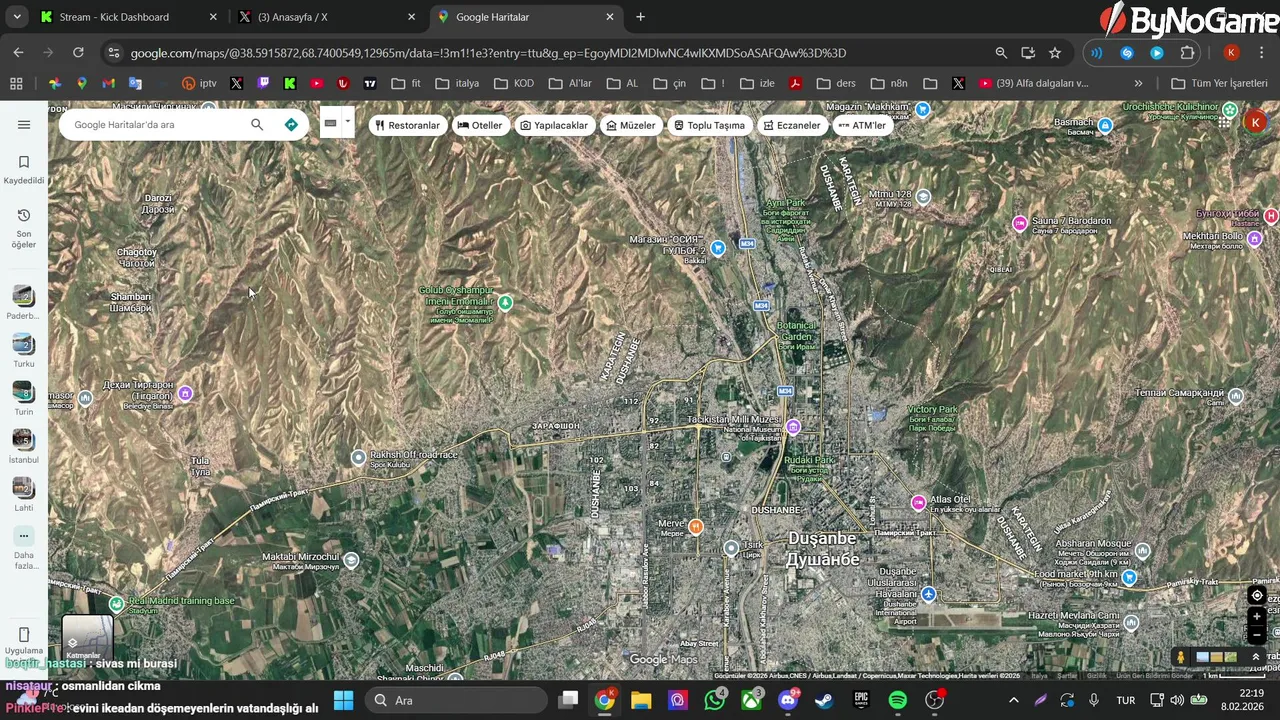Open directions with the blue diamond icon
1280x720 pixels.
pos(291,125)
